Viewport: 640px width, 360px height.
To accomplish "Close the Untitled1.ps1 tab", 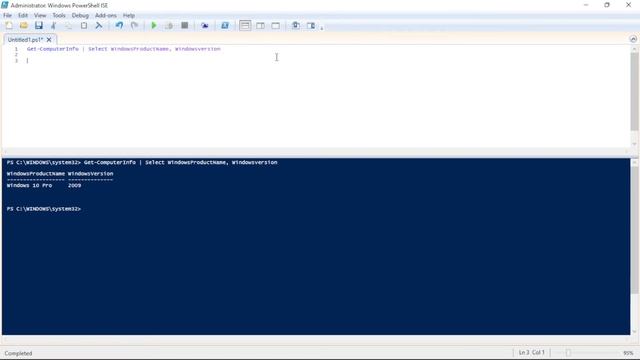I will (x=49, y=40).
